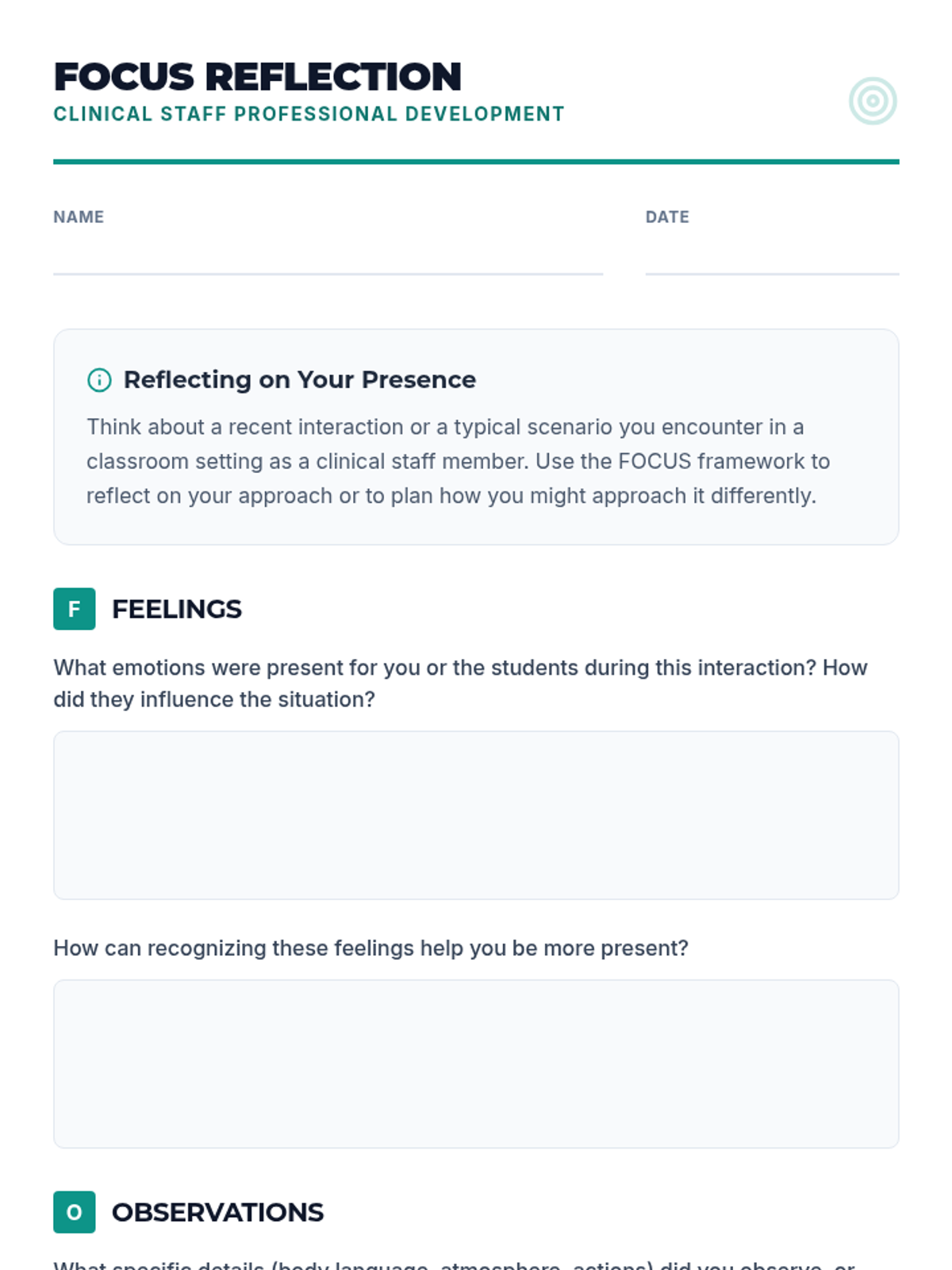This screenshot has height=1270, width=952.
Task: Focus the Name input line
Action: point(328,259)
